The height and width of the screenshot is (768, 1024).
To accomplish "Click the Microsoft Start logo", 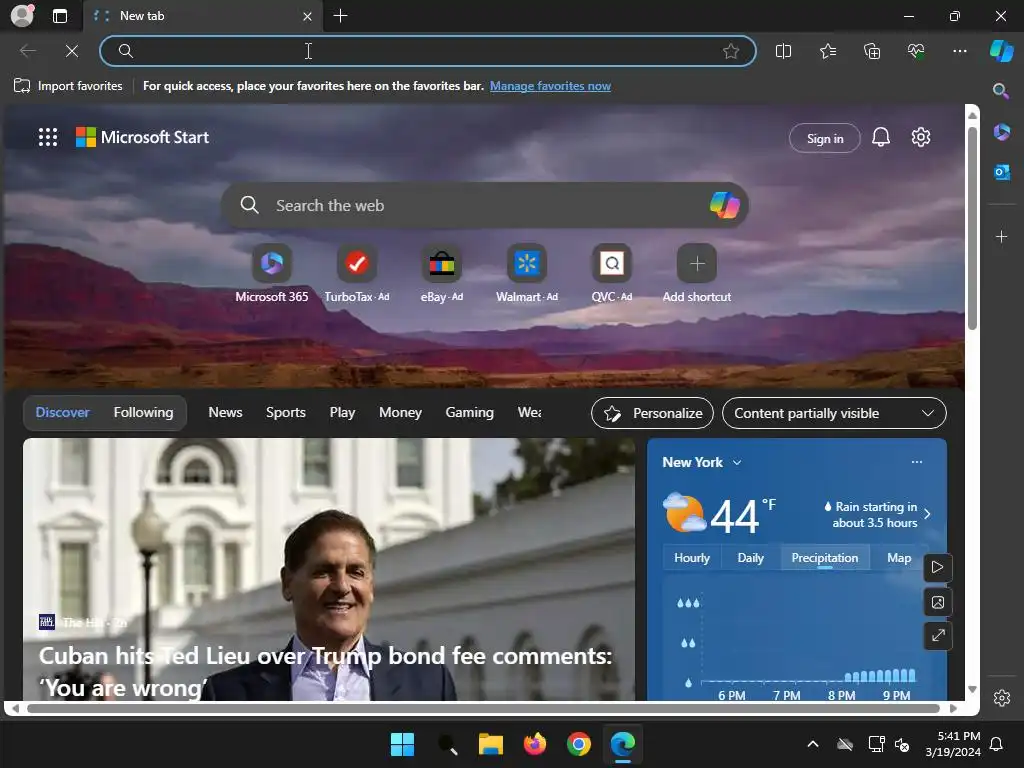I will pos(142,137).
